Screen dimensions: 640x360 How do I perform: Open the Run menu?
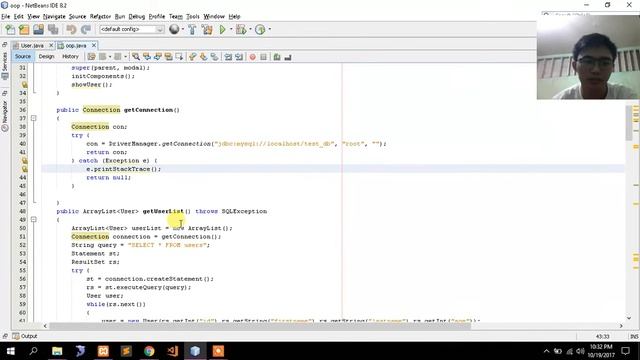(120, 16)
